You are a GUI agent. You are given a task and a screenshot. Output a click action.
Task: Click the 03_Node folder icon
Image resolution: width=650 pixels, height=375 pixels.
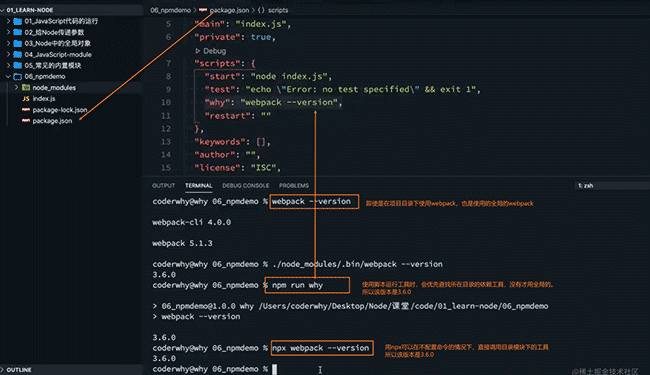point(17,43)
